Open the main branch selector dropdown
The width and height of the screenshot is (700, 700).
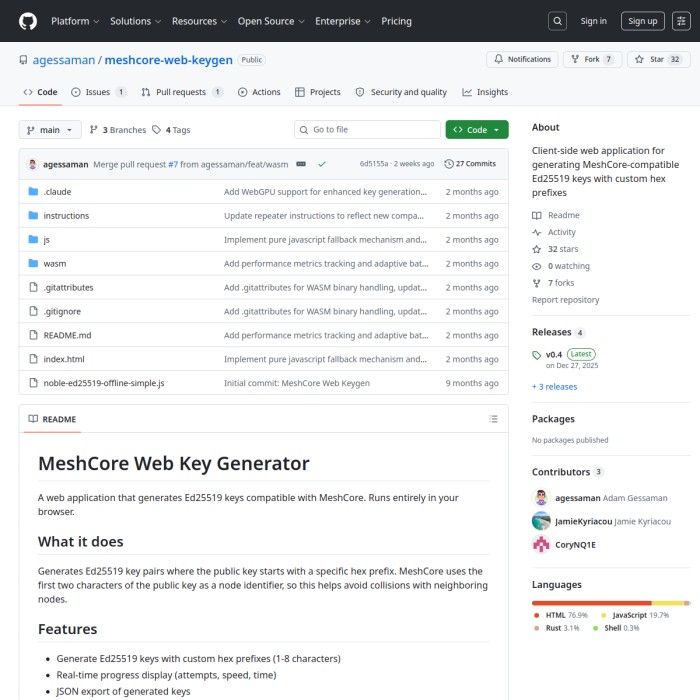[50, 129]
